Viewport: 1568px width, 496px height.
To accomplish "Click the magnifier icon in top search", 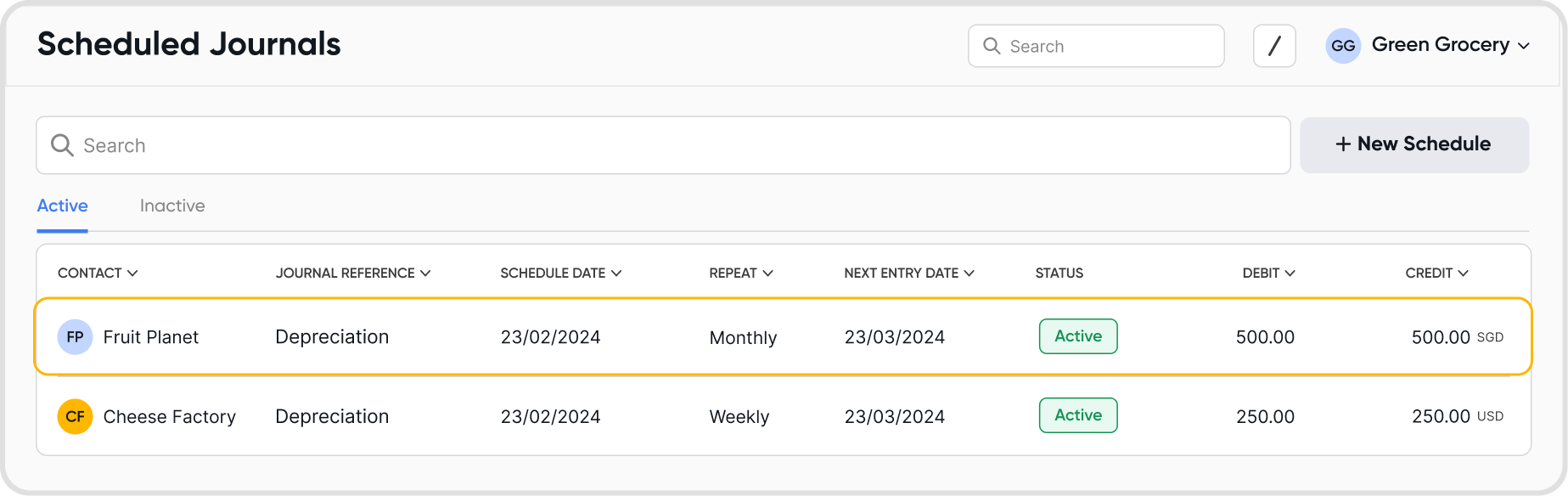I will coord(992,46).
